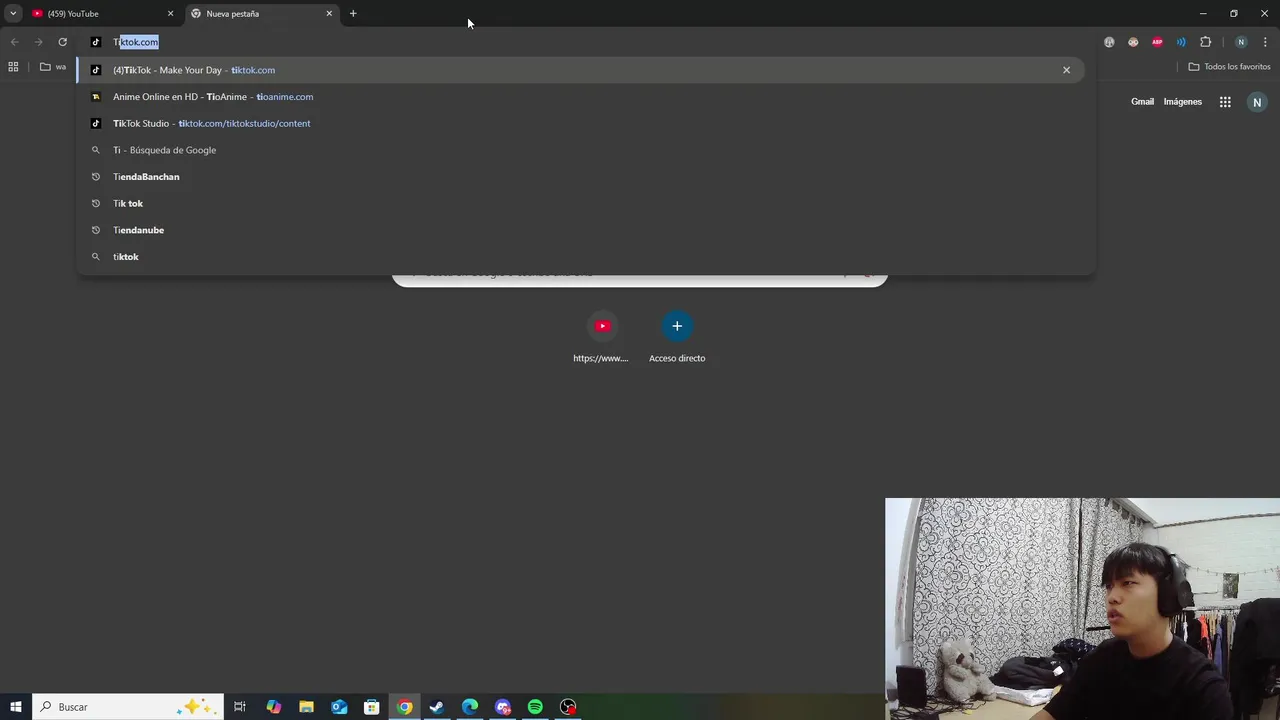Open Discord from the taskbar
The image size is (1280, 720).
tap(503, 707)
